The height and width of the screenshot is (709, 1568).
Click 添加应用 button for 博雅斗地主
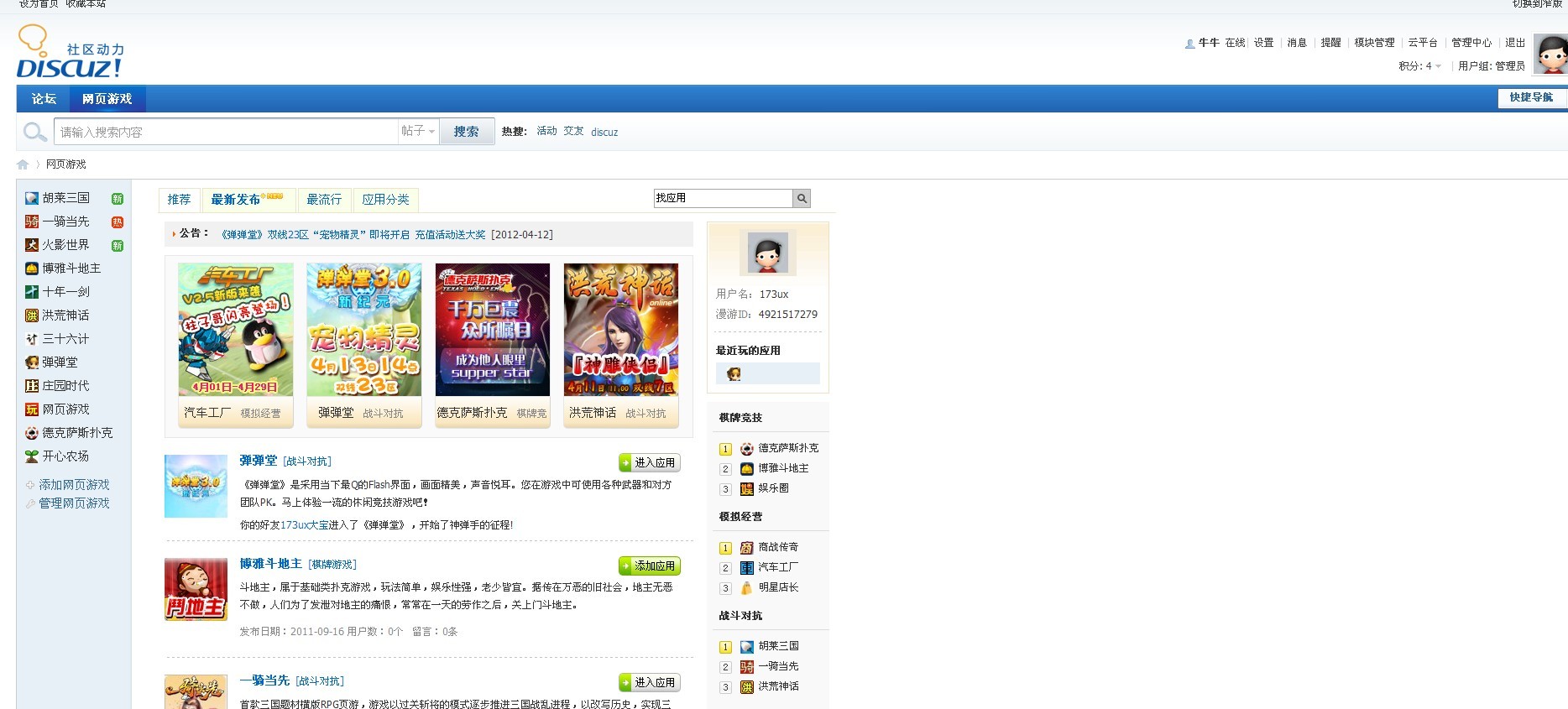650,566
